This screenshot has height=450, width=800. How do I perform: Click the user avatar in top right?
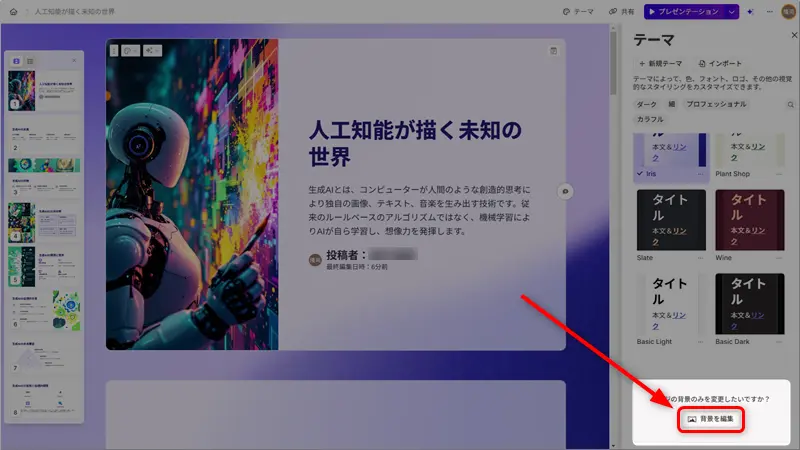click(x=787, y=11)
